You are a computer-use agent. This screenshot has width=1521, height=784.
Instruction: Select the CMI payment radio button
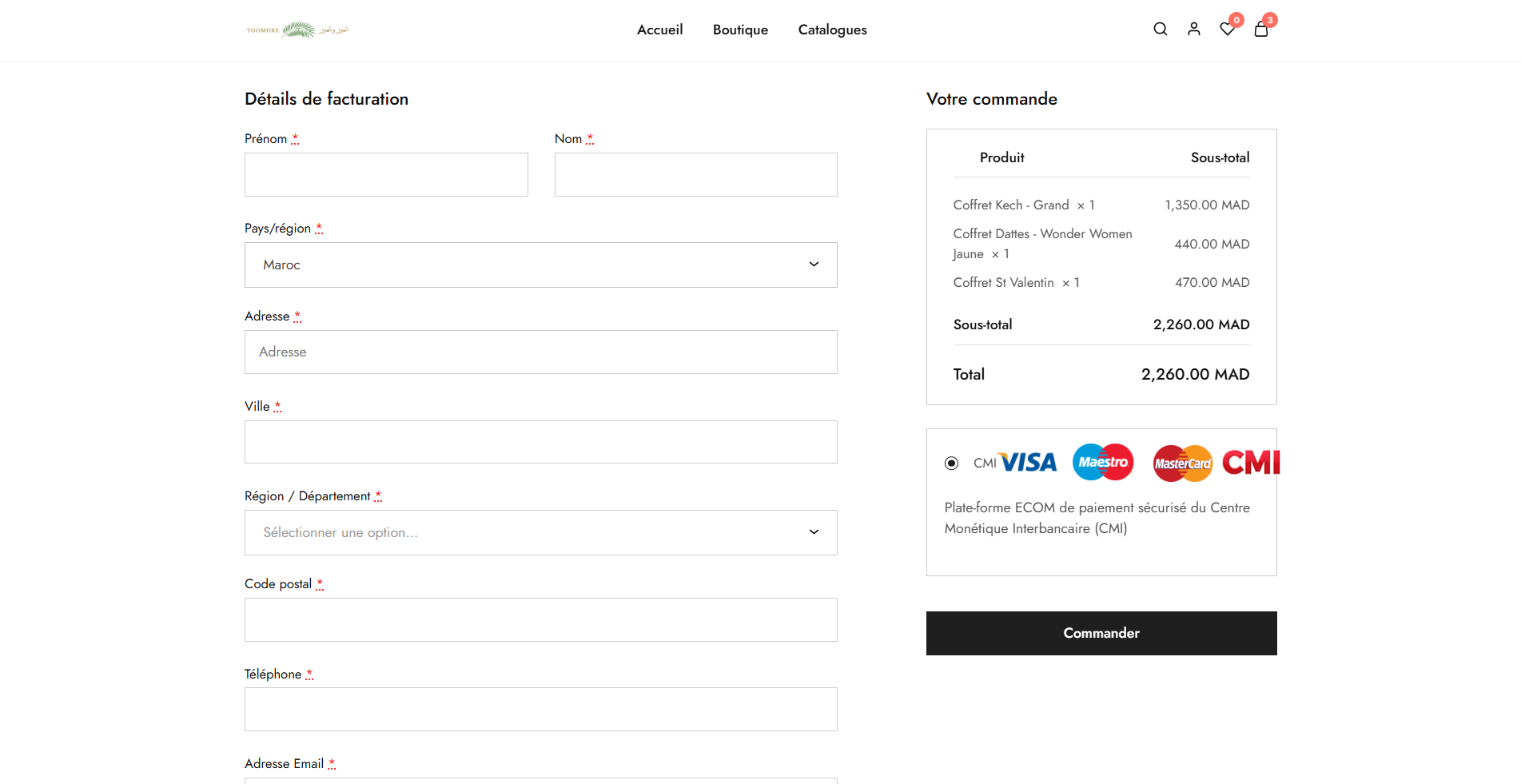click(x=951, y=464)
